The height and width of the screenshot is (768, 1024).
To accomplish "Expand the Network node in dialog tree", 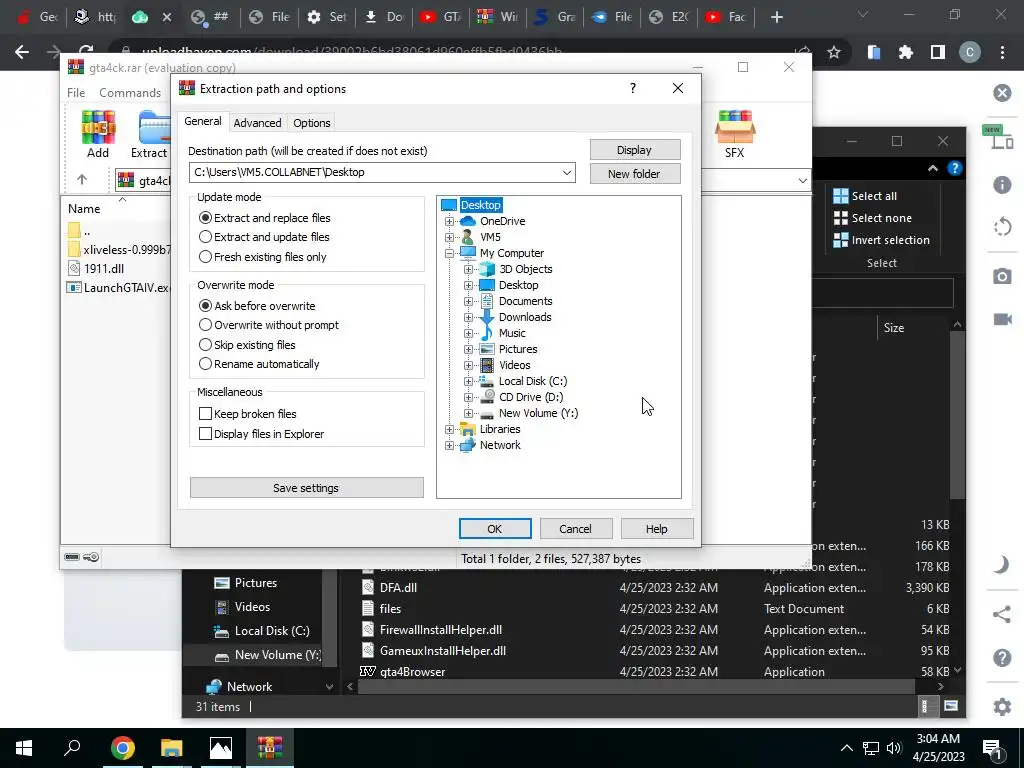I will point(449,445).
